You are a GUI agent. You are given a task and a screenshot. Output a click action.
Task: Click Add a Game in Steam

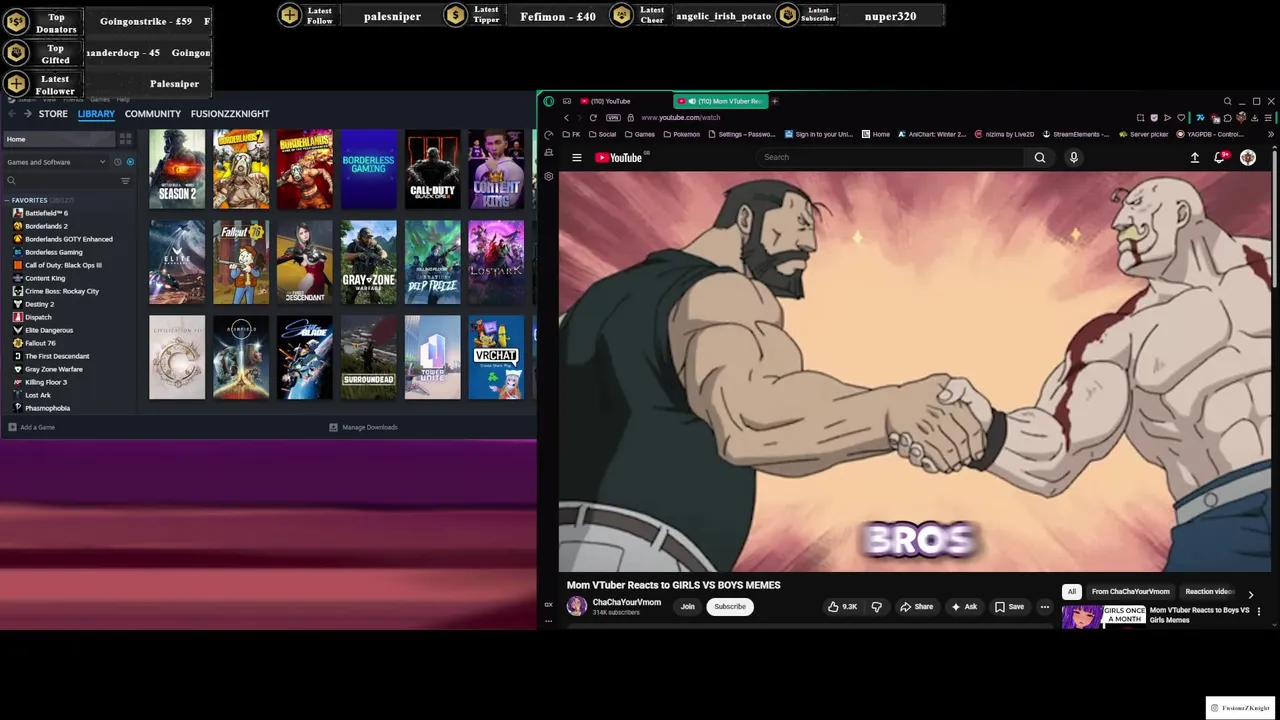tap(32, 427)
